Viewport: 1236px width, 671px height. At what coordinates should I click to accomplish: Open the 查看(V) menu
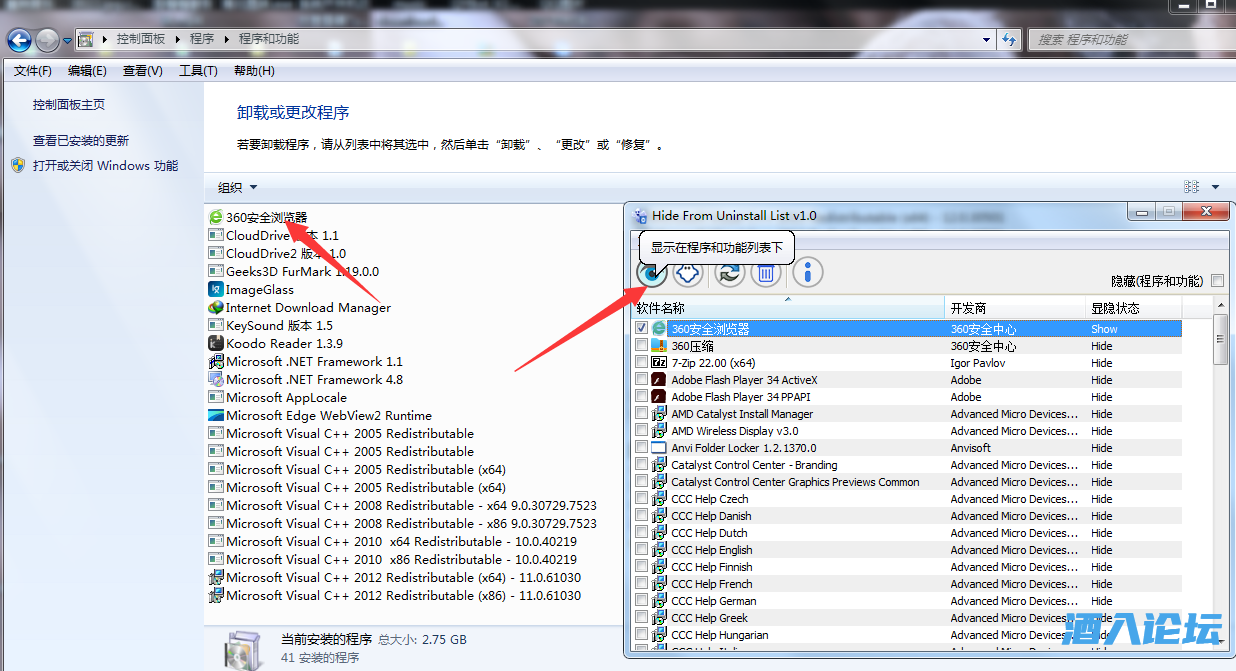[142, 71]
